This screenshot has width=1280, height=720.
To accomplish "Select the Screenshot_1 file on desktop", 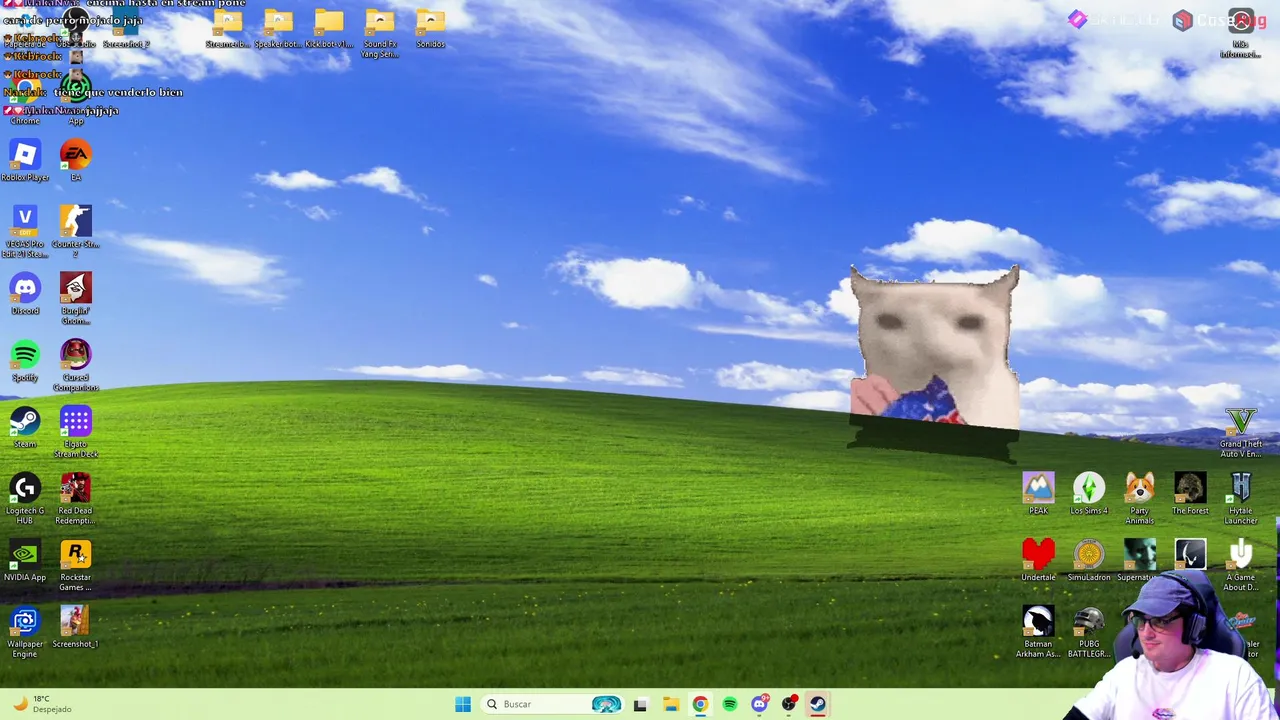I will pyautogui.click(x=75, y=627).
